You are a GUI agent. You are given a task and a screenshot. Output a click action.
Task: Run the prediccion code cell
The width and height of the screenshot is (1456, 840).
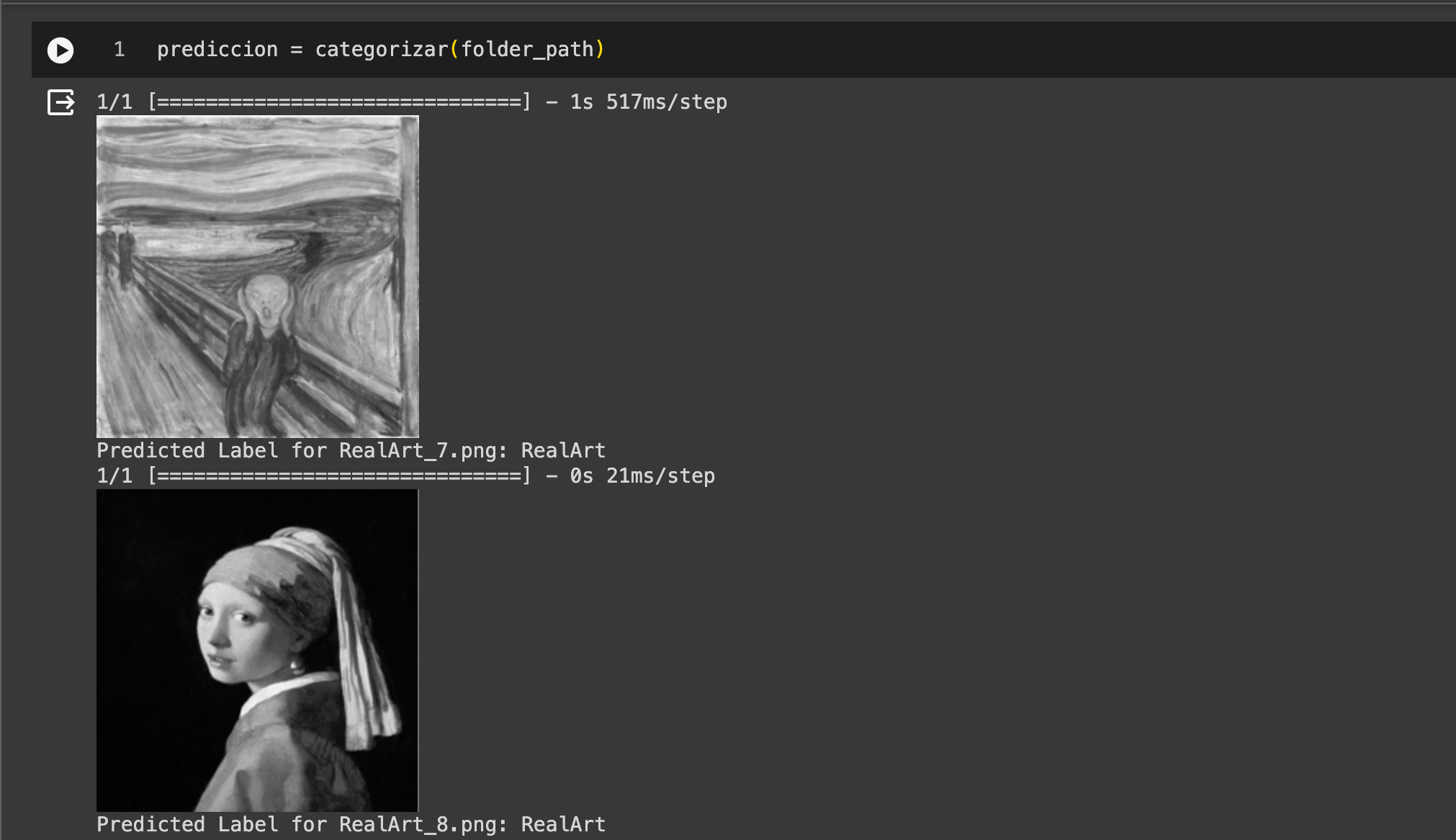60,50
